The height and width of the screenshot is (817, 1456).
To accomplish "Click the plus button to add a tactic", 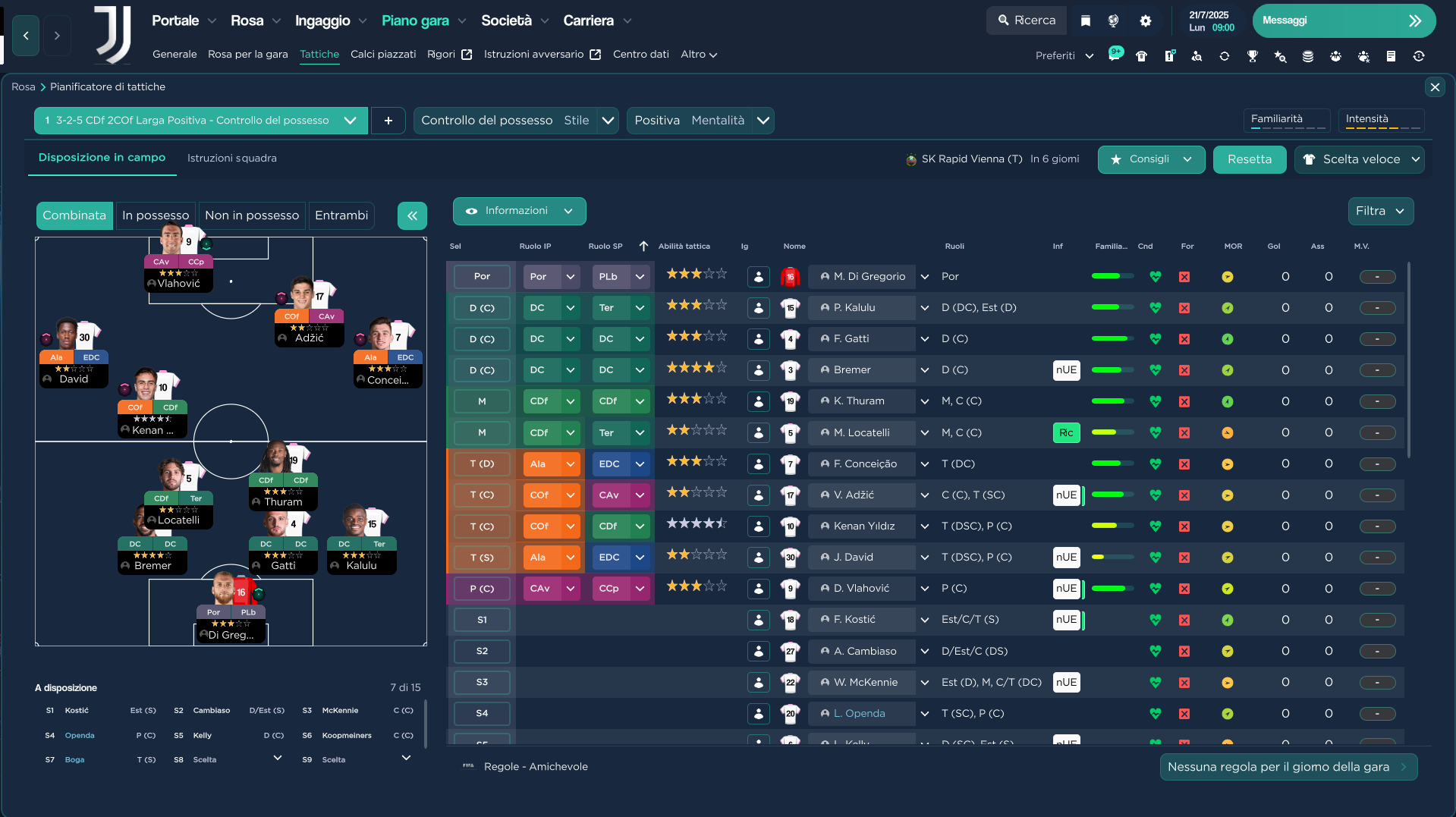I will (x=388, y=120).
